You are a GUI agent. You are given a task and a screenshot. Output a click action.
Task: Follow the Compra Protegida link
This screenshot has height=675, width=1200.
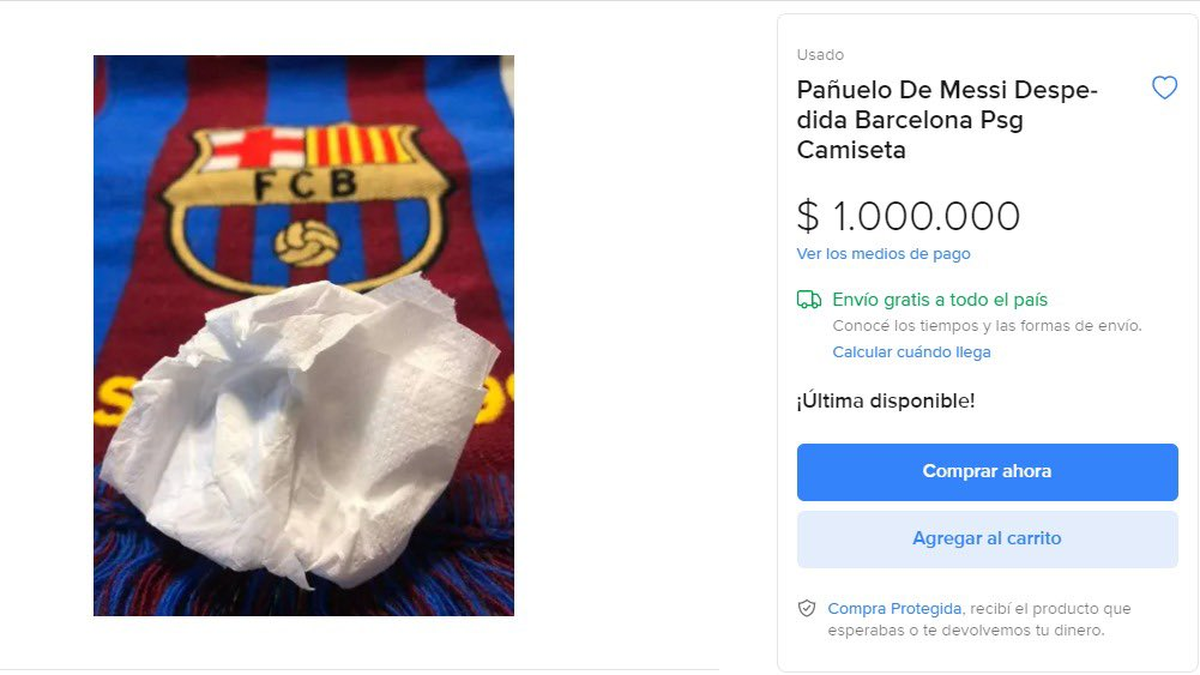pyautogui.click(x=894, y=608)
